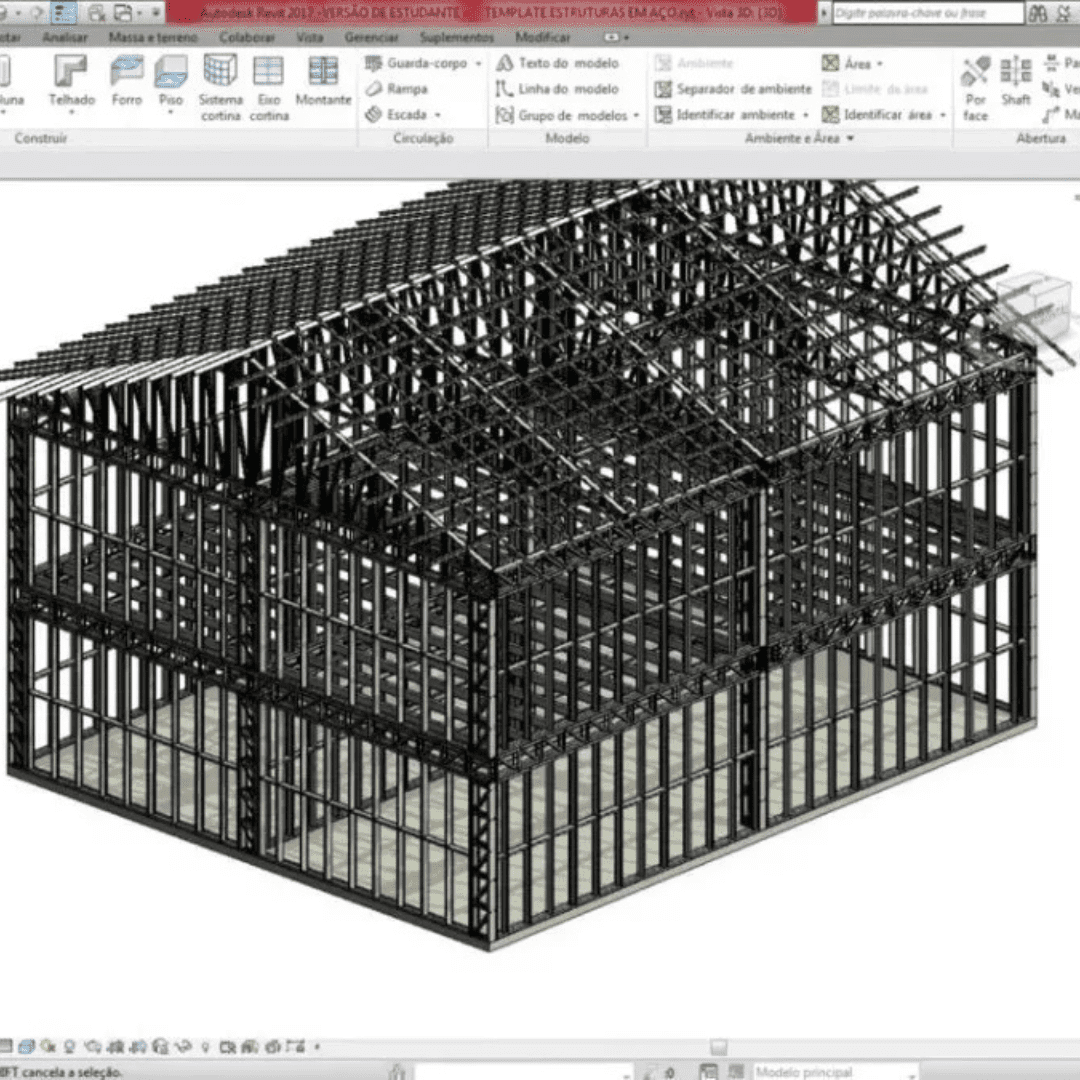This screenshot has height=1080, width=1080.
Task: Switch to the Modificar tab
Action: point(543,37)
